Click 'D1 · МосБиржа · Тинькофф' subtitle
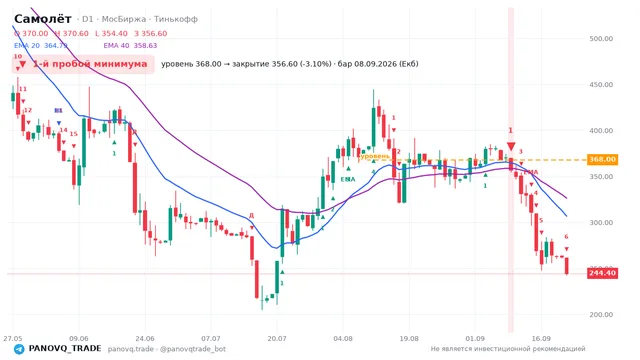Viewport: 640px width, 360px height. pos(140,19)
